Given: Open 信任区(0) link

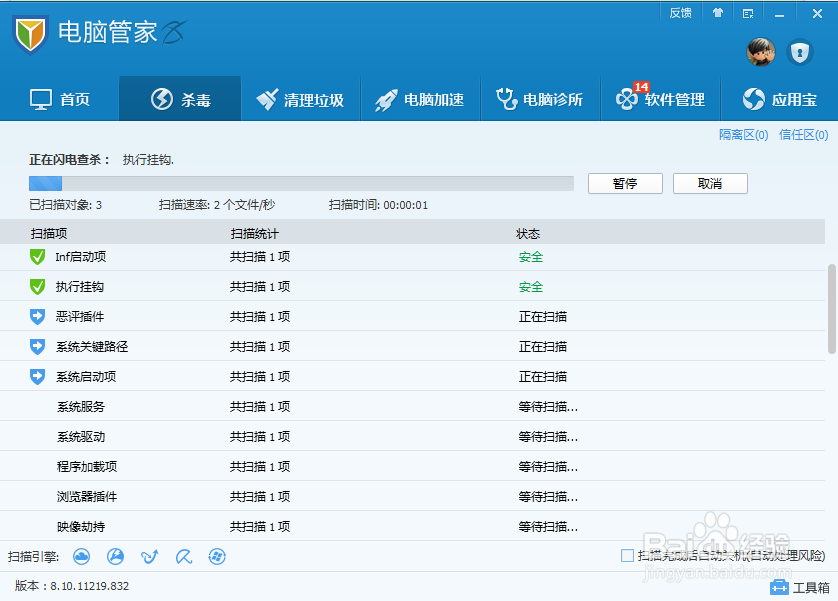Looking at the screenshot, I should [x=803, y=135].
